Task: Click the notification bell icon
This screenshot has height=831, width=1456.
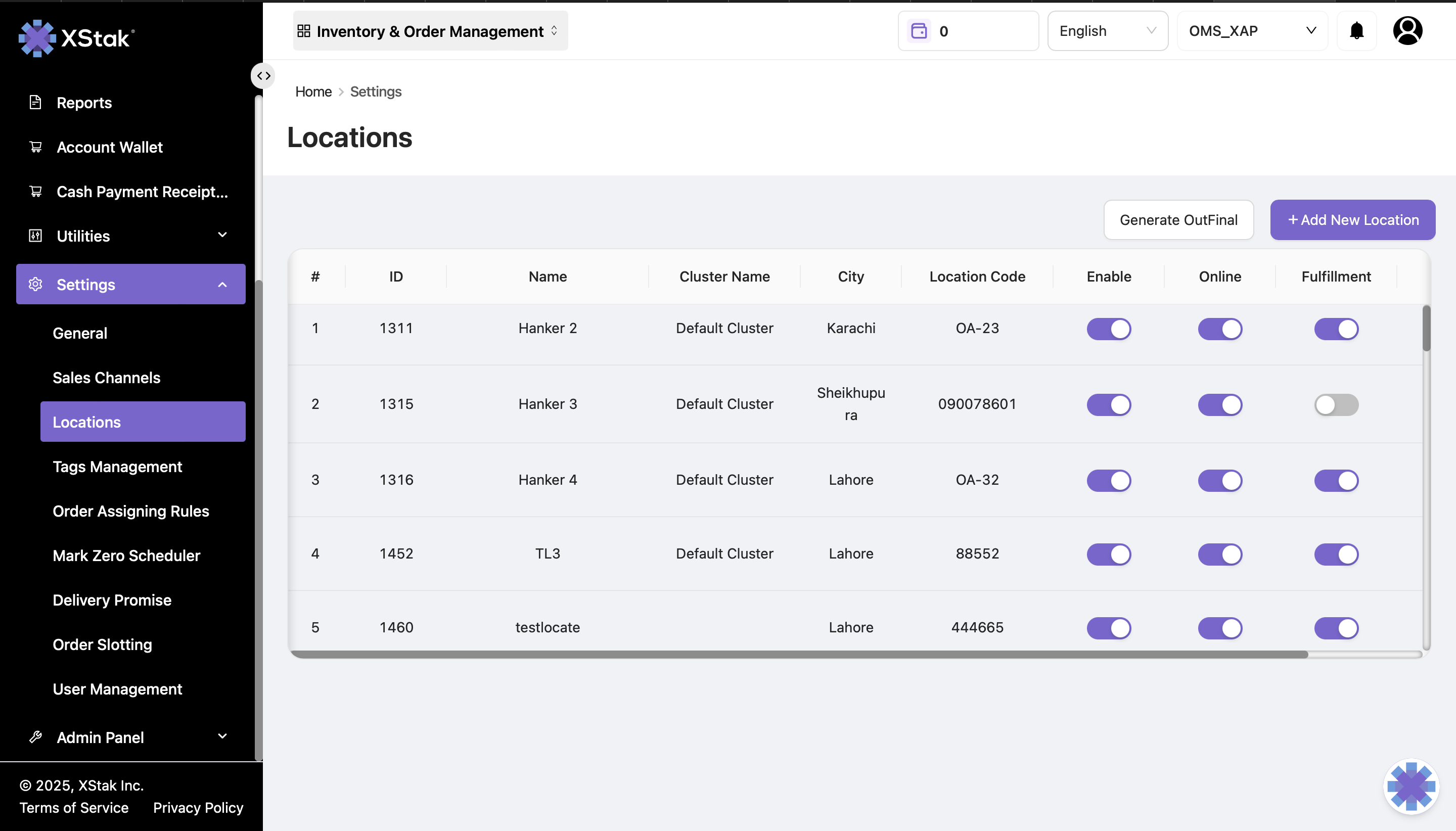Action: (1357, 31)
